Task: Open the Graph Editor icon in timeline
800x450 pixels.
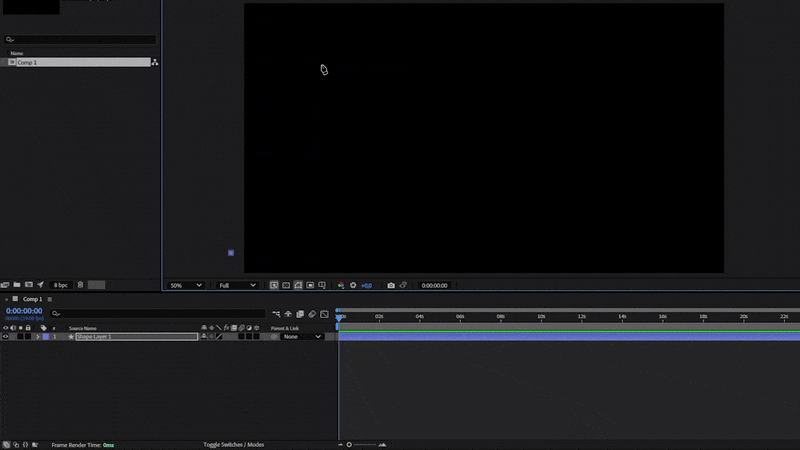Action: [324, 314]
